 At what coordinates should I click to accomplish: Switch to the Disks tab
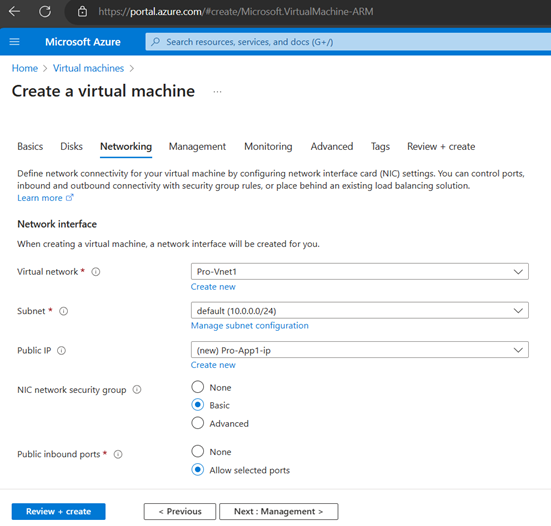(71, 147)
